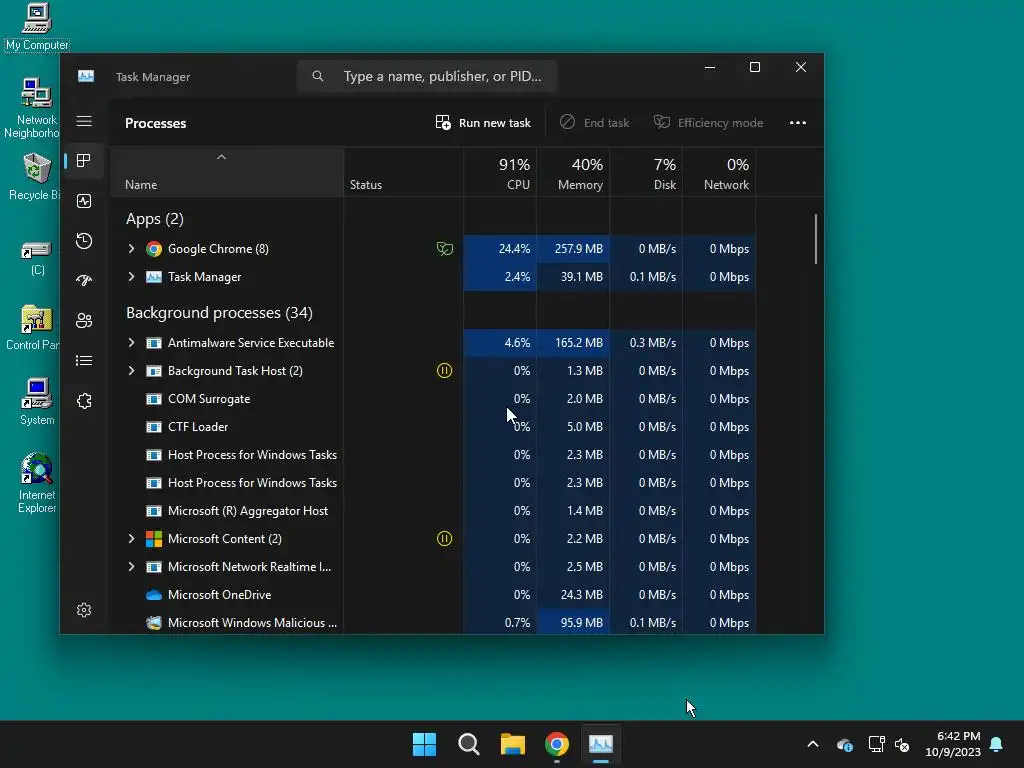Open the System desktop shortcut
1024x768 pixels.
pos(37,402)
